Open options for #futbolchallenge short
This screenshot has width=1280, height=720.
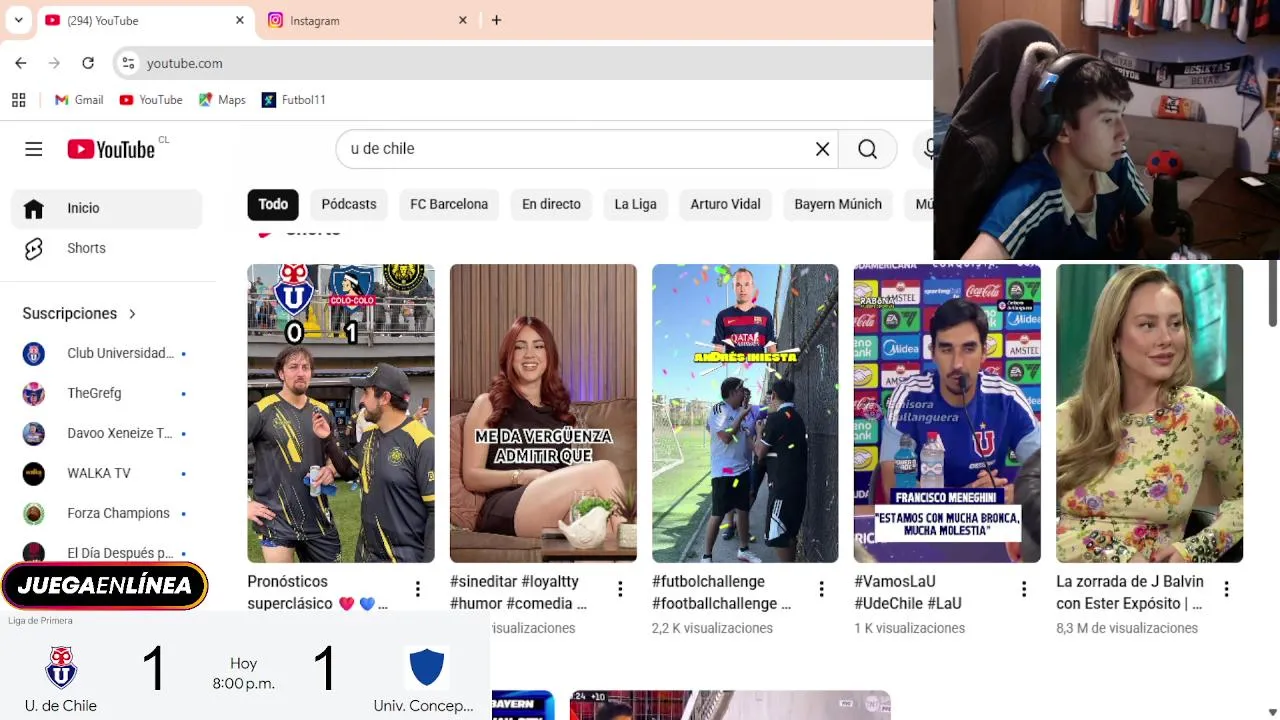(822, 590)
